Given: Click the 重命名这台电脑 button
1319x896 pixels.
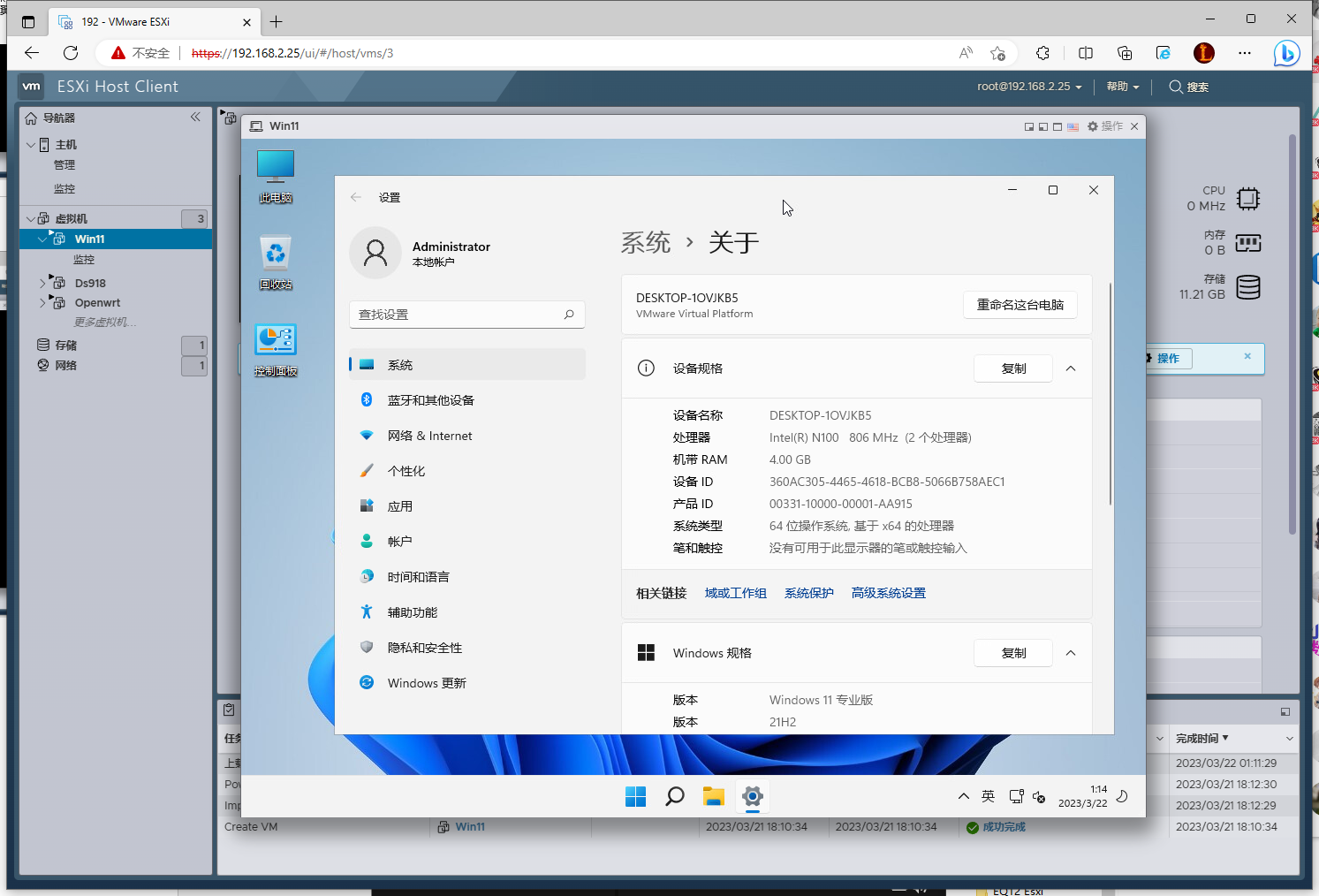Looking at the screenshot, I should coord(1020,305).
